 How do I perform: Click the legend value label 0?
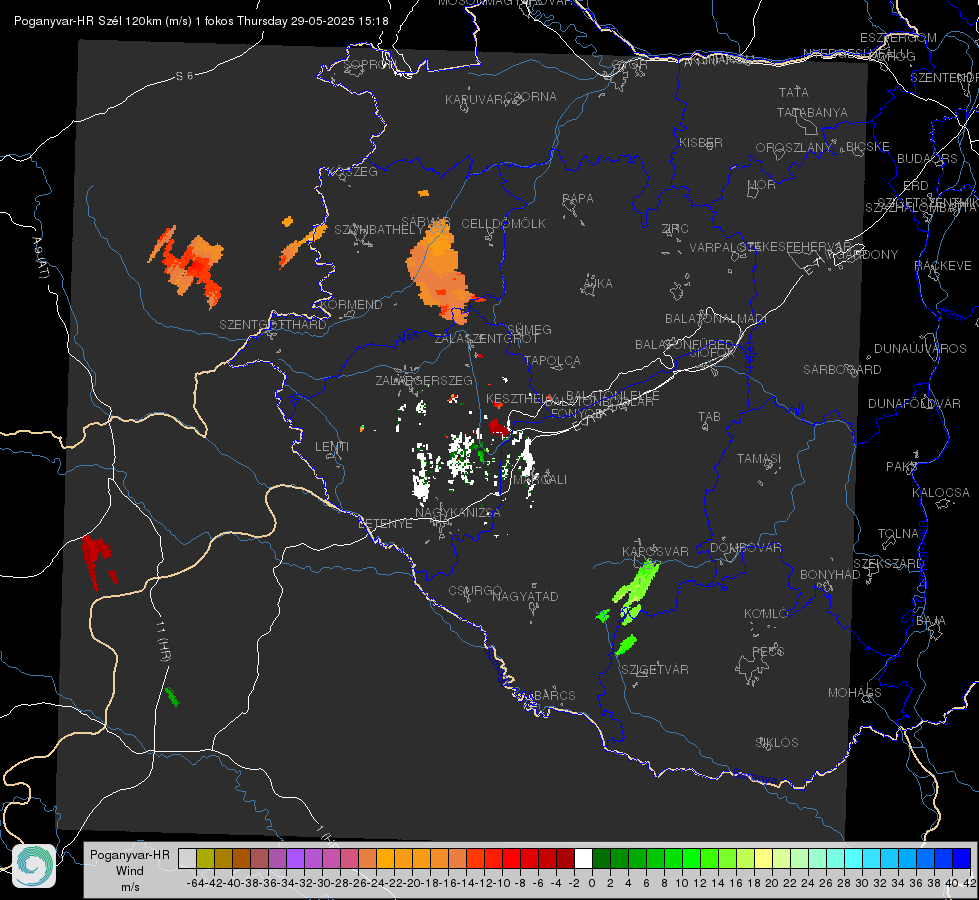point(592,883)
